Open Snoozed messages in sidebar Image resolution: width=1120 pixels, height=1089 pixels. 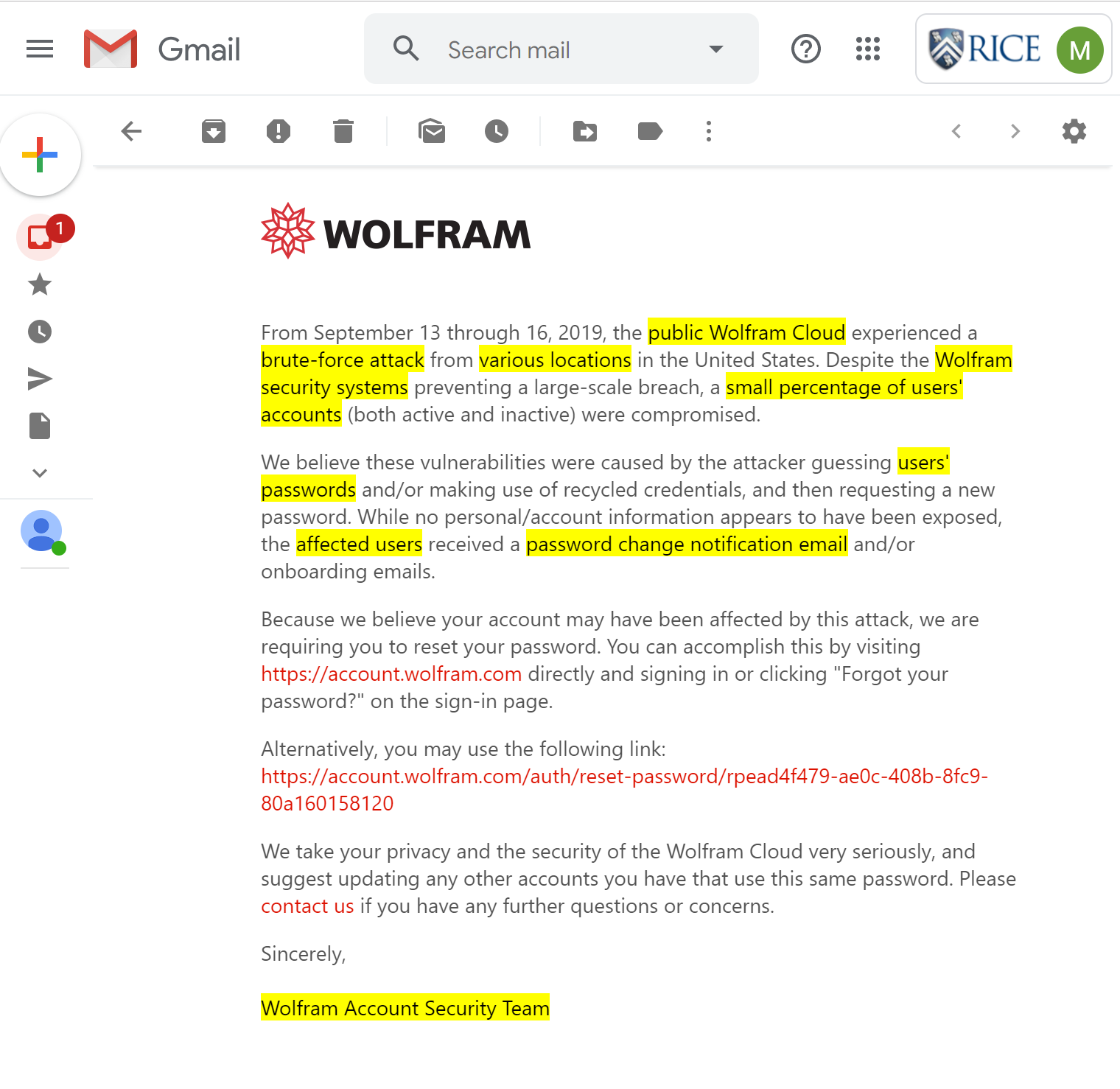pyautogui.click(x=40, y=332)
